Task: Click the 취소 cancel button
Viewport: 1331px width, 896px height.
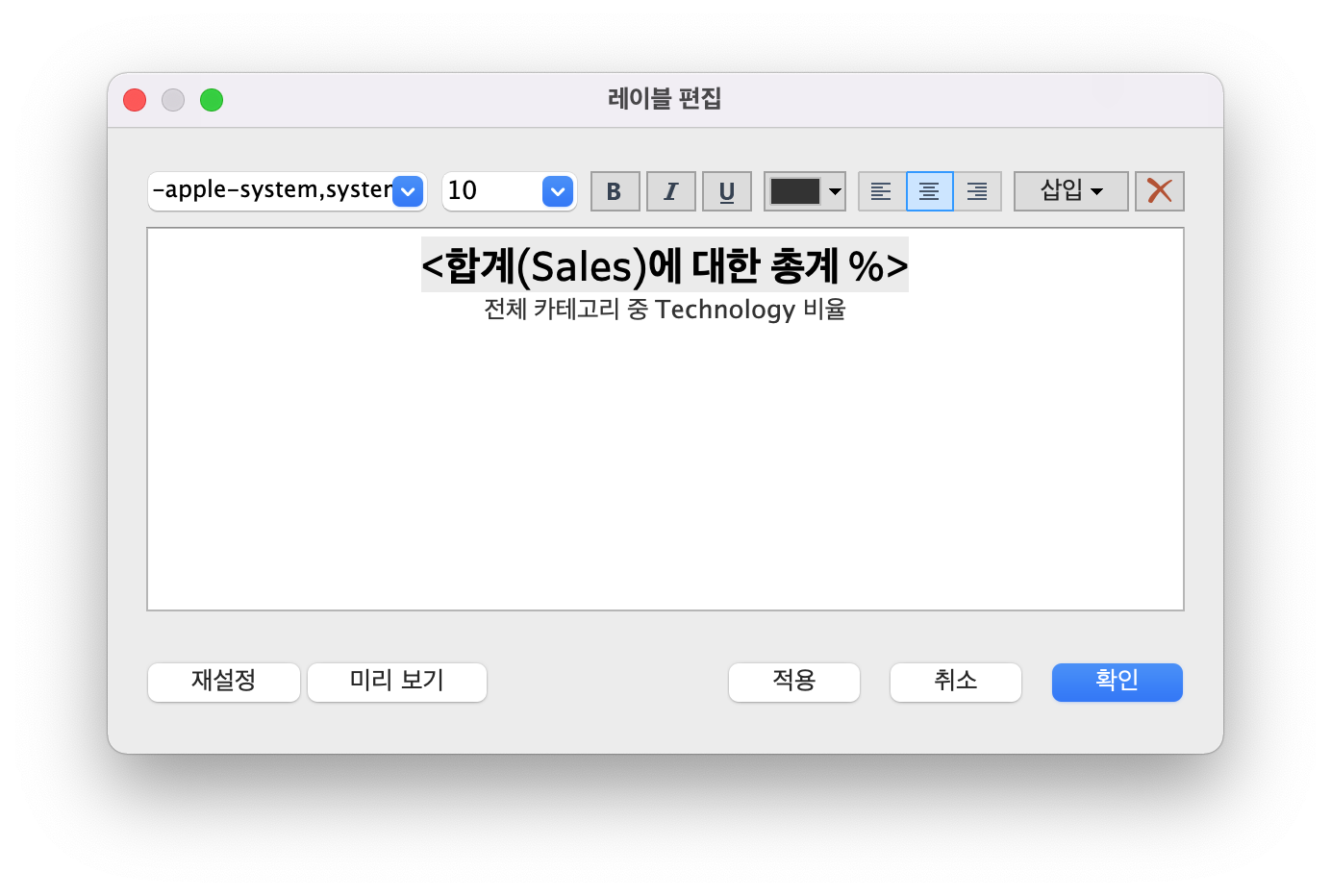Action: tap(956, 682)
